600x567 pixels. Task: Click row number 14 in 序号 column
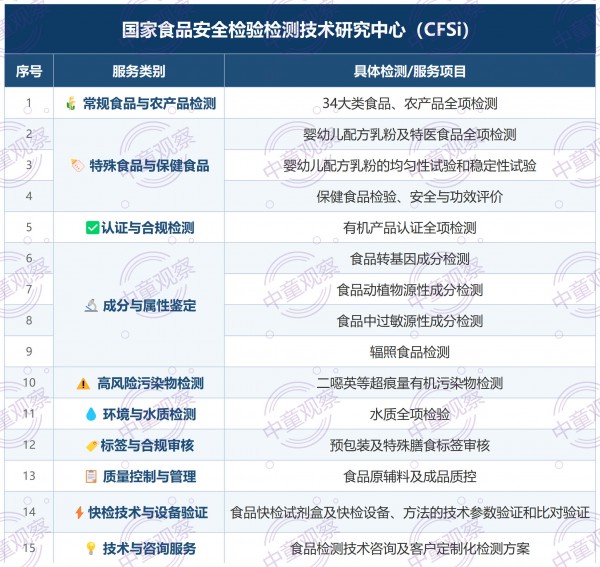tap(29, 512)
